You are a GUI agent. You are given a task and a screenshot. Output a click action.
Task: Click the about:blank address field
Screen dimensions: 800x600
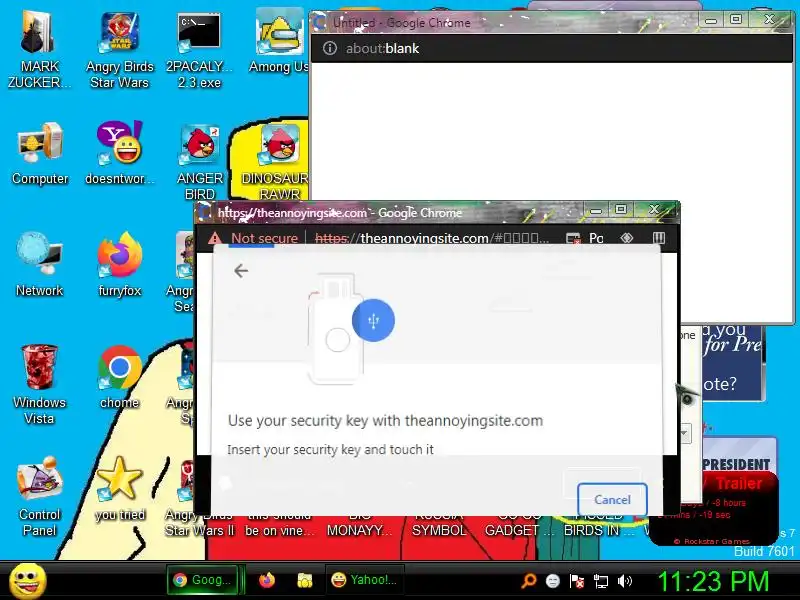[x=383, y=48]
